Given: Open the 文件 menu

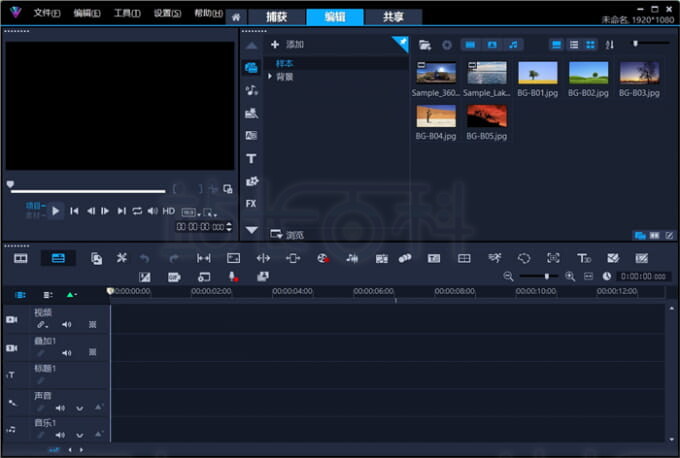Looking at the screenshot, I should [x=46, y=14].
